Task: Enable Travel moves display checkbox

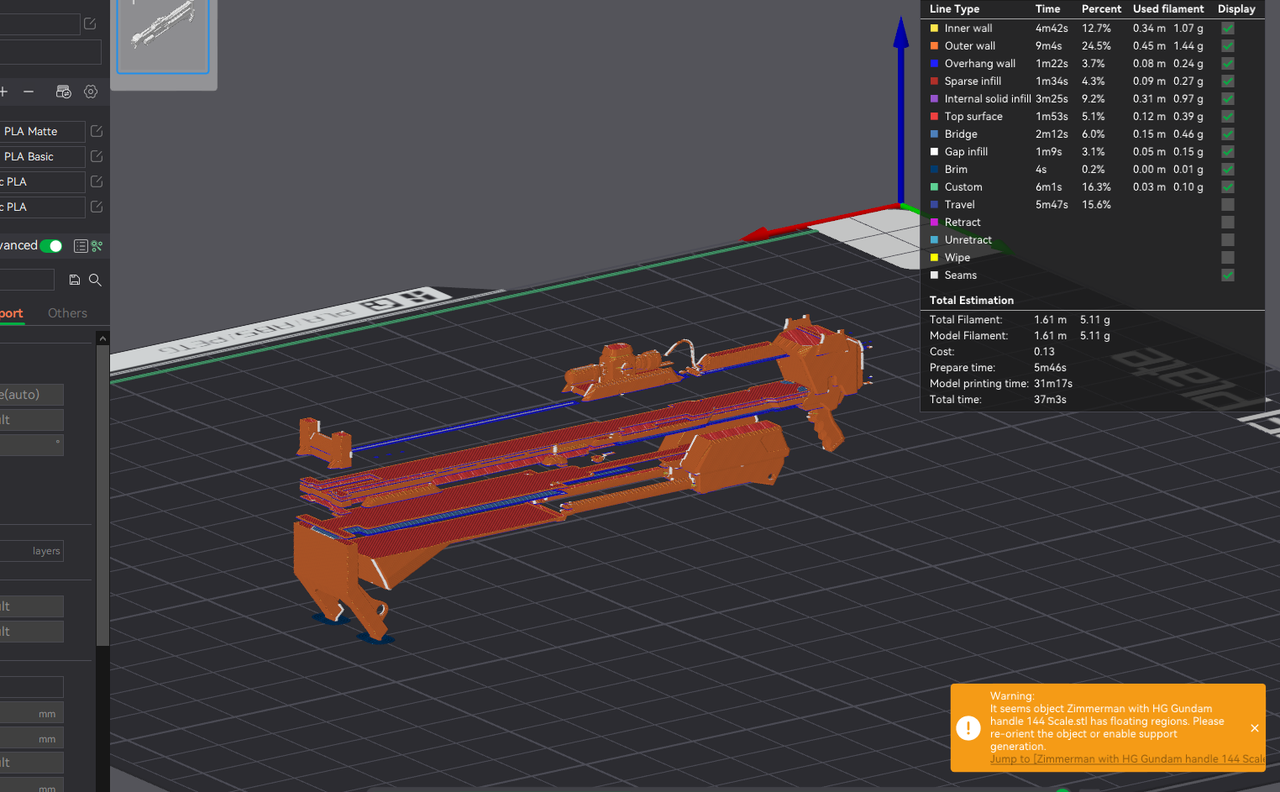Action: pos(1228,204)
